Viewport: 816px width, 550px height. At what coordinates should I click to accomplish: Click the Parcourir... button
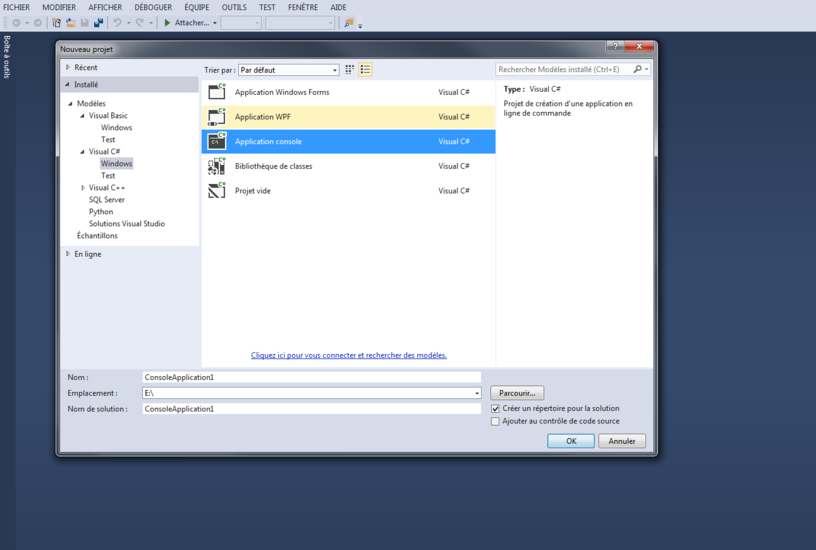click(x=517, y=393)
